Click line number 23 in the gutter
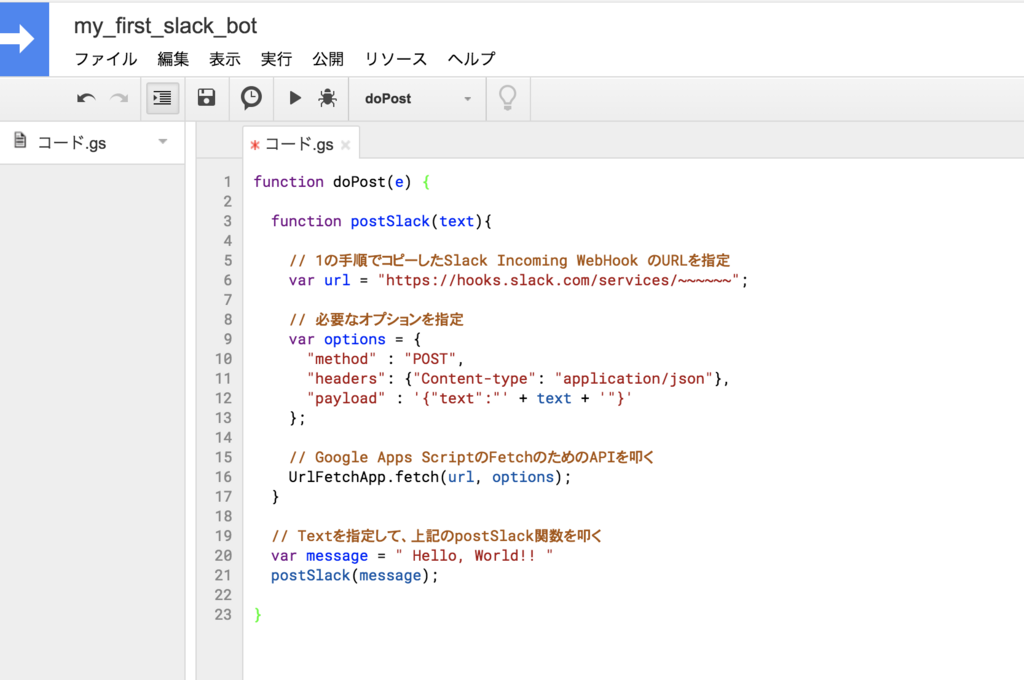The width and height of the screenshot is (1024, 680). [x=223, y=615]
